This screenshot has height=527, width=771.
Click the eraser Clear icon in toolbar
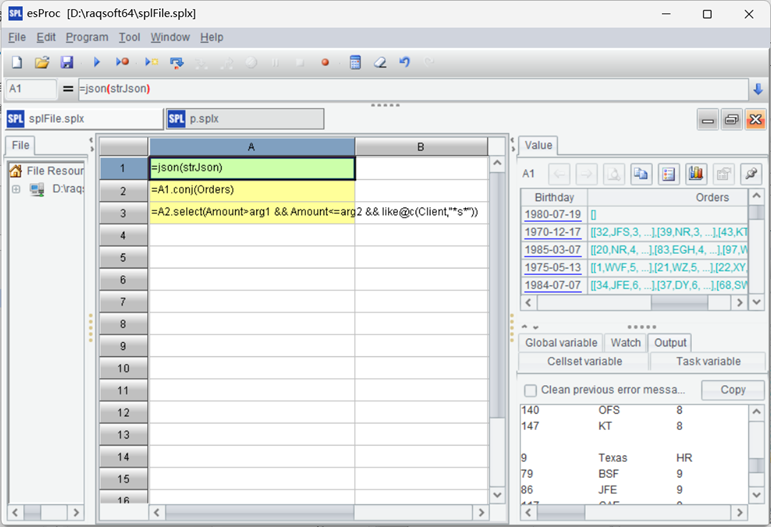pos(379,62)
